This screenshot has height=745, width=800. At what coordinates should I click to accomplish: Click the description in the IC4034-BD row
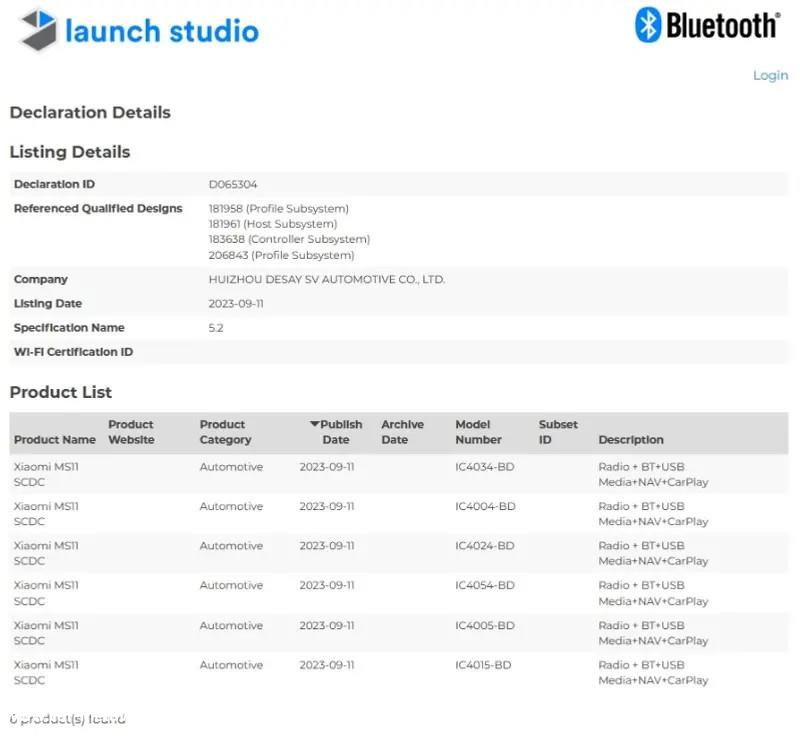pyautogui.click(x=653, y=475)
